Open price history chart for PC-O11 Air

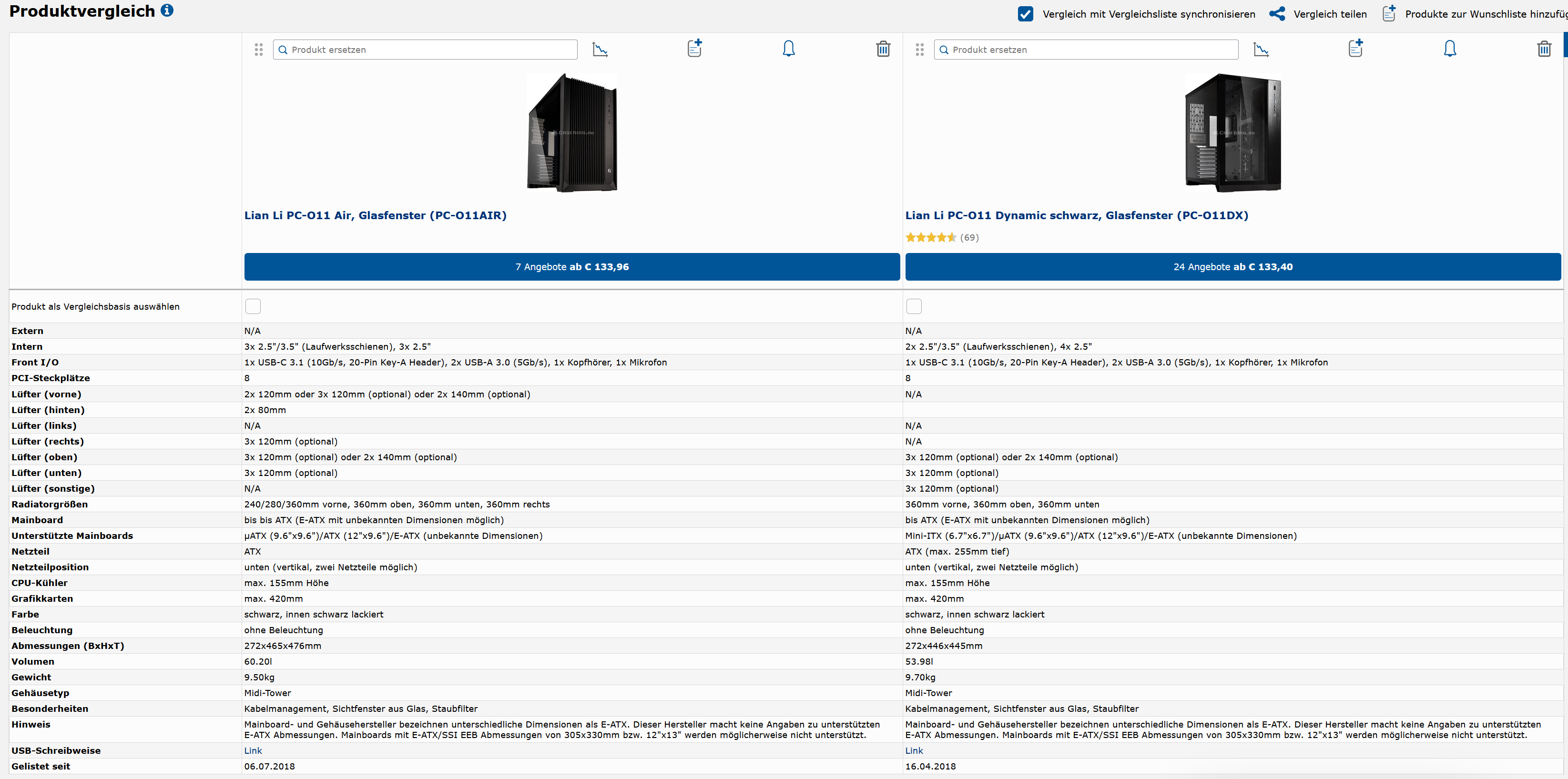pos(600,49)
